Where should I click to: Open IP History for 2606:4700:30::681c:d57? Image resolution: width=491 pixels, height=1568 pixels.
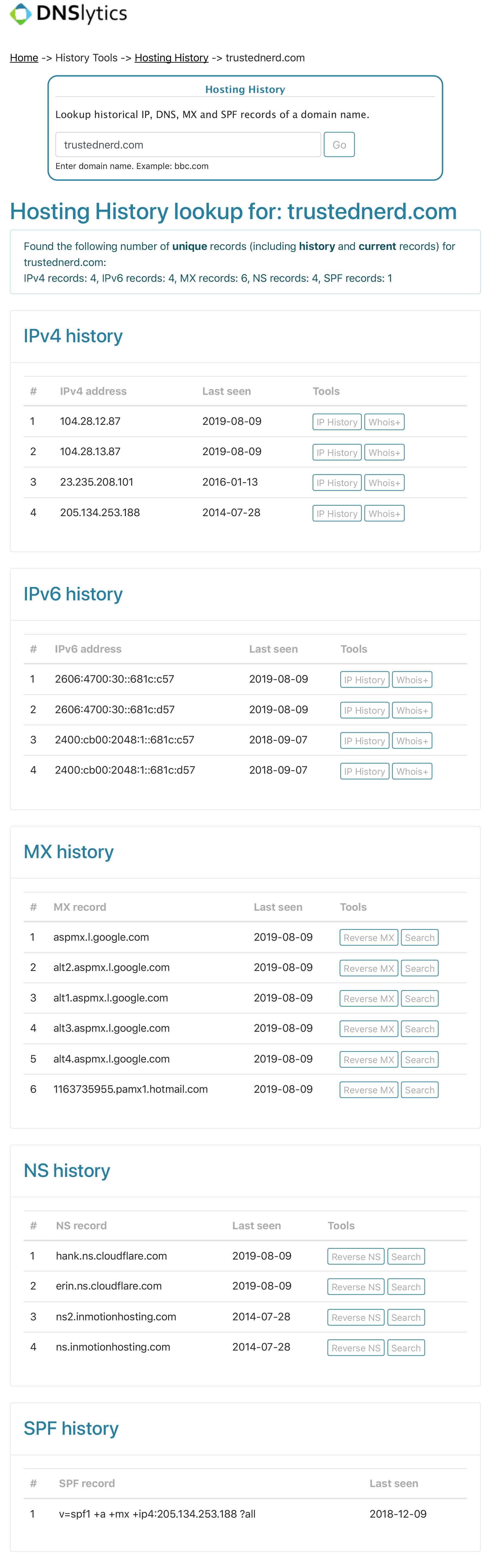point(365,710)
